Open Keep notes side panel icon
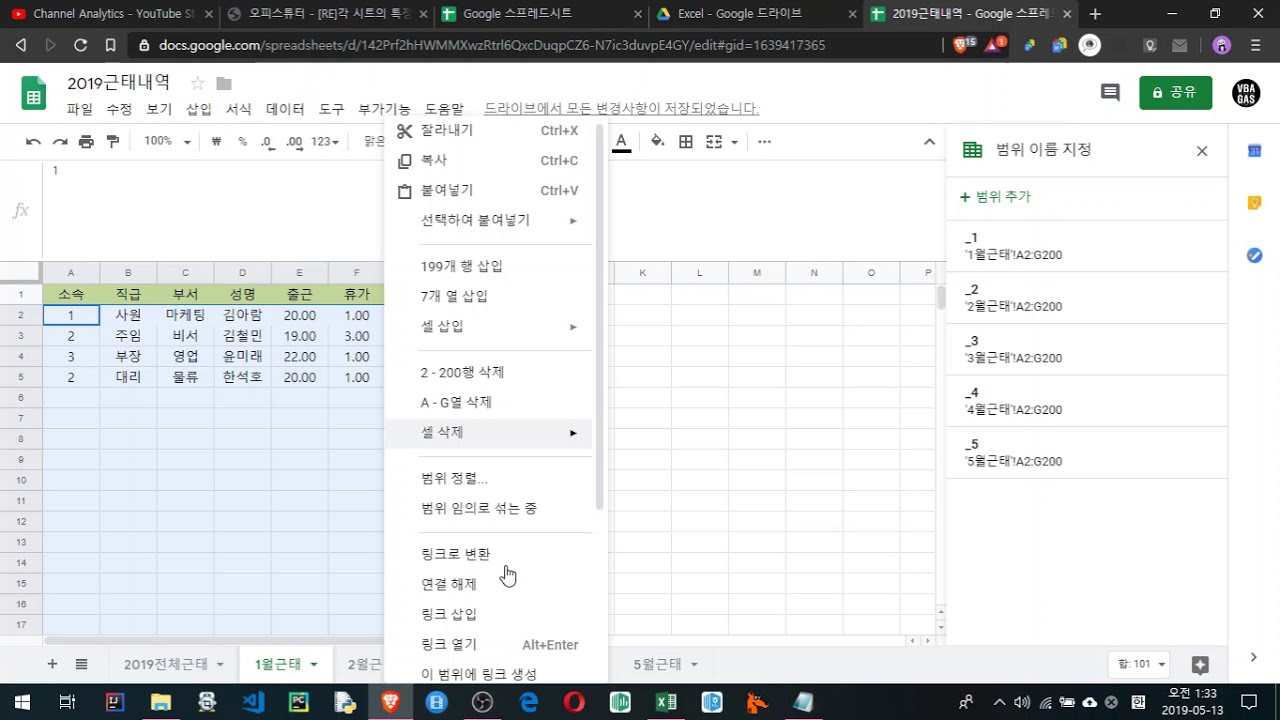 click(1254, 203)
